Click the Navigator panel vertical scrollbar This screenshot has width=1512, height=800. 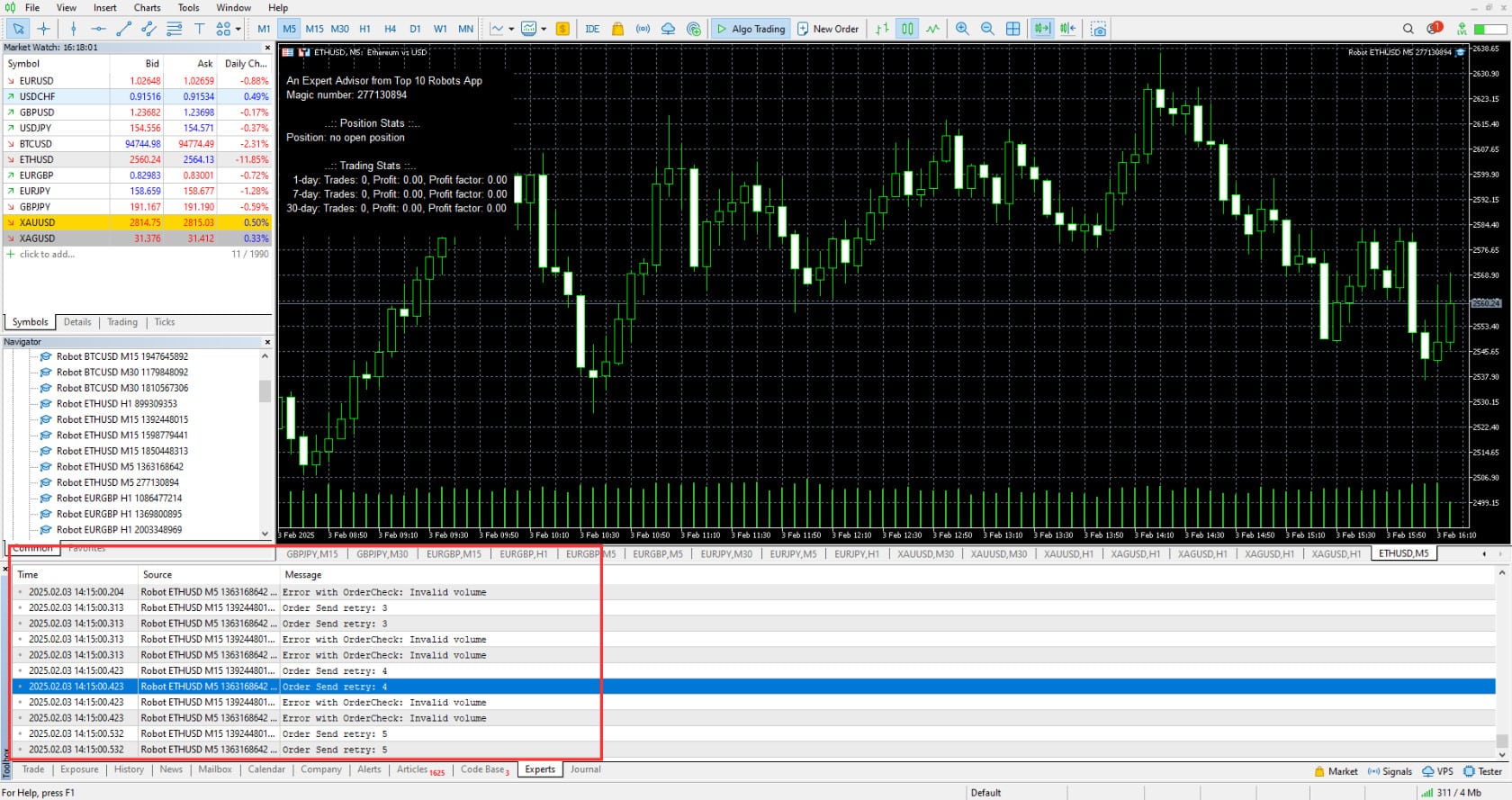(x=265, y=391)
